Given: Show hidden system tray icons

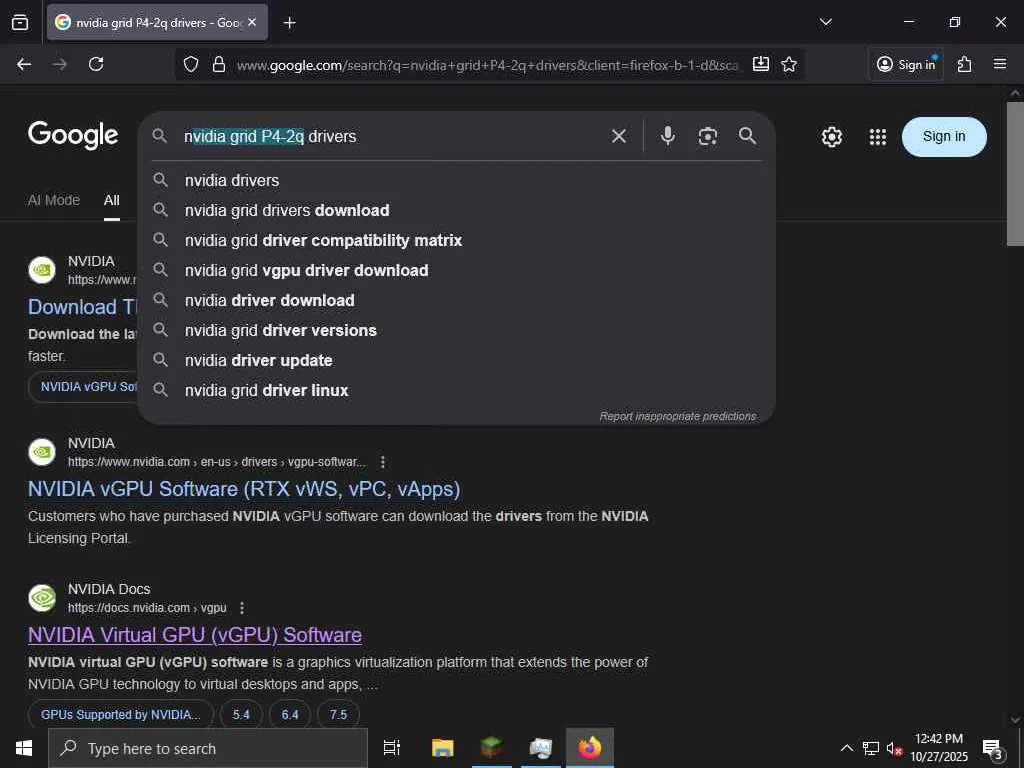Looking at the screenshot, I should click(846, 748).
